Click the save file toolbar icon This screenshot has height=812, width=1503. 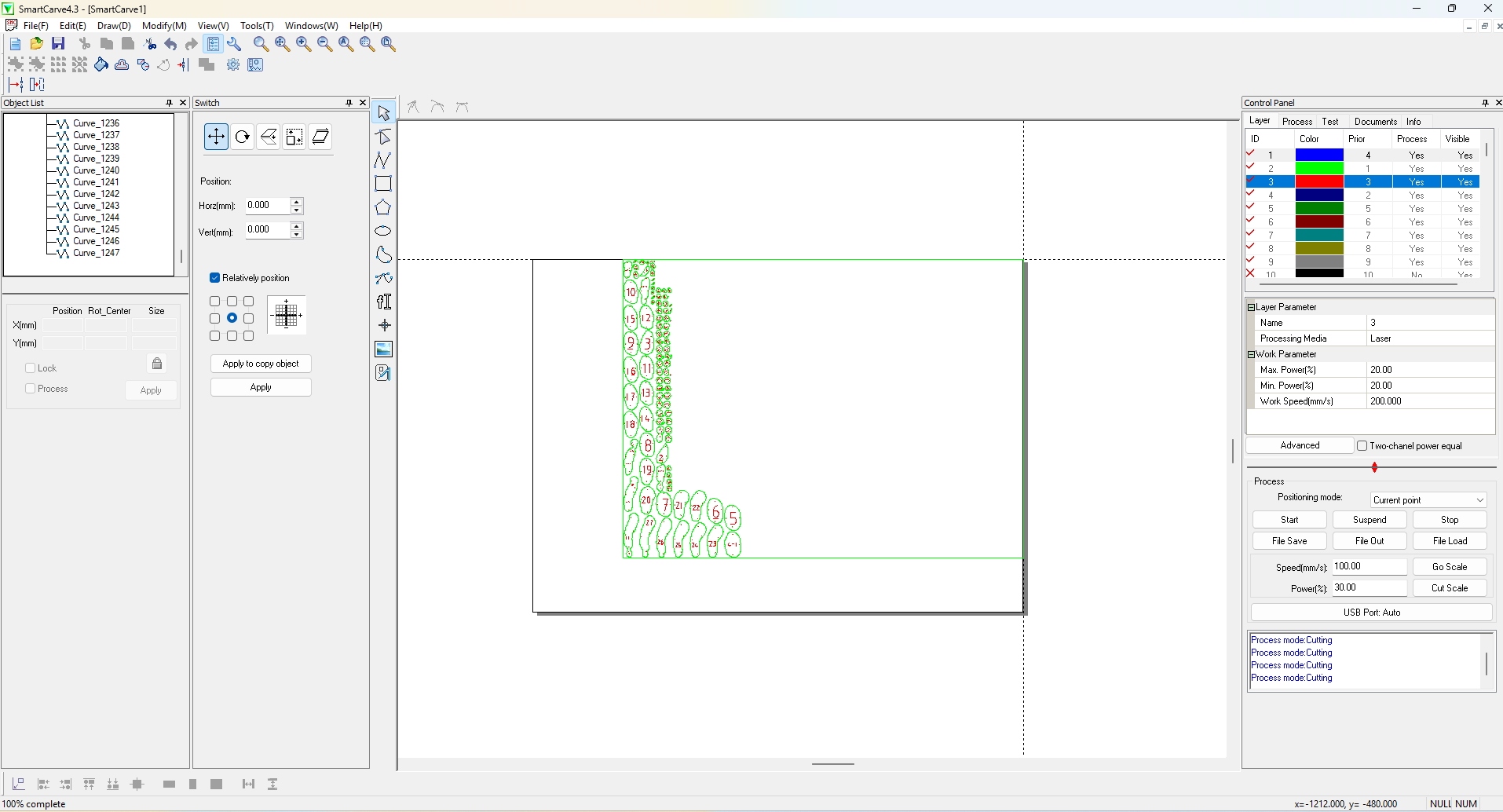coord(58,44)
